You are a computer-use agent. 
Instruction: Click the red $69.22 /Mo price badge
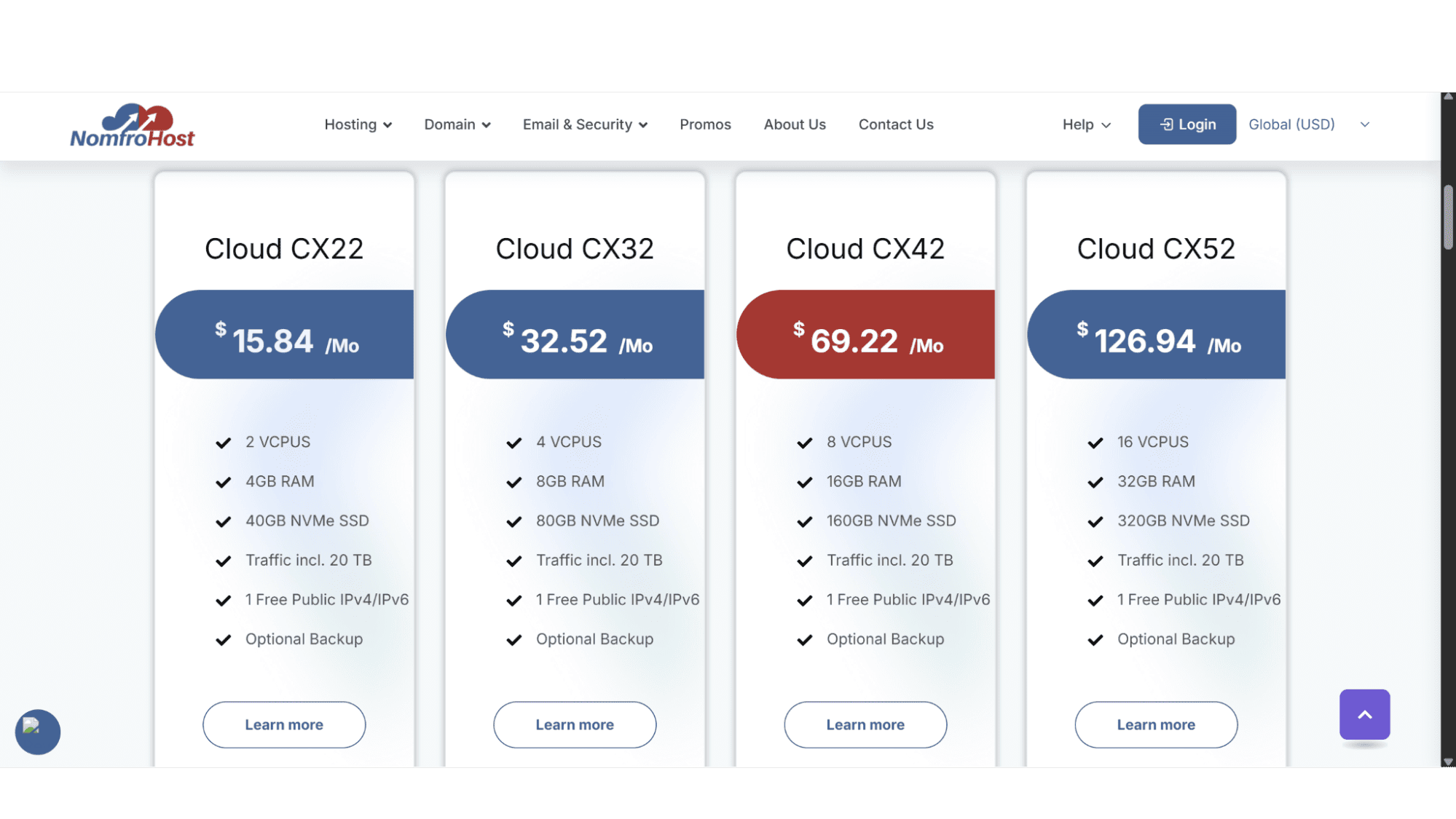point(866,334)
